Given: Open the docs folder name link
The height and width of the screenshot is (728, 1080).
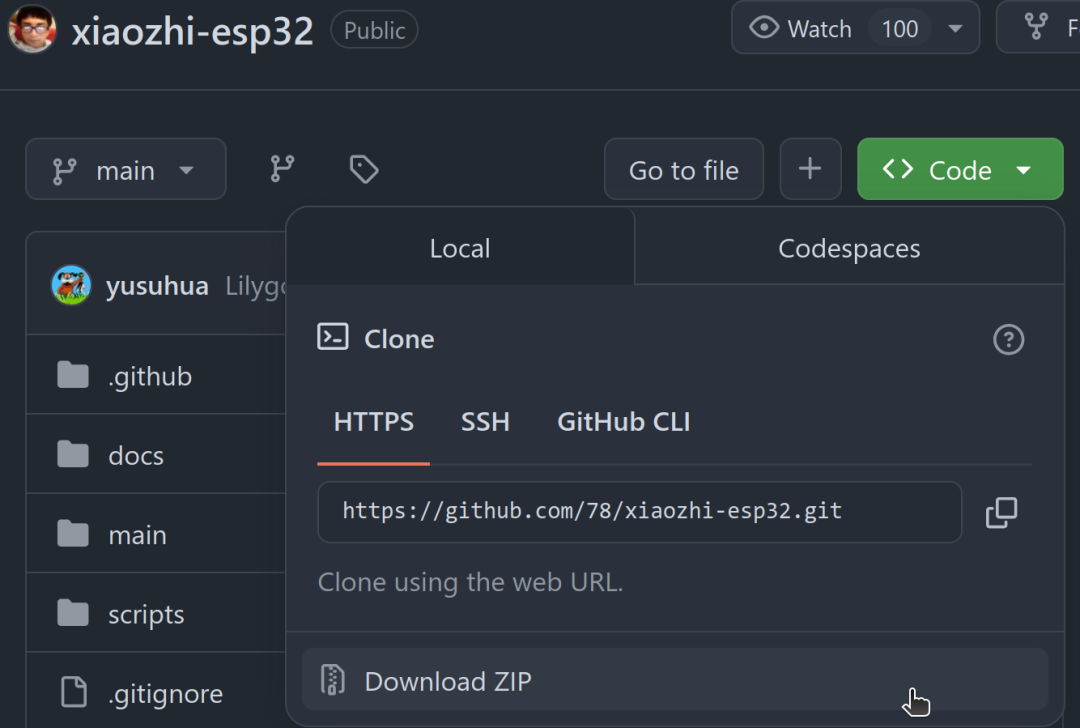Looking at the screenshot, I should click(x=136, y=455).
